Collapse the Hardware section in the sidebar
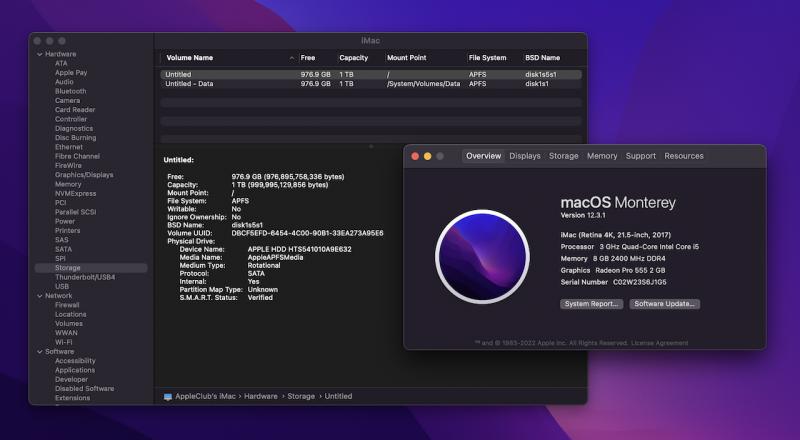This screenshot has width=800, height=440. point(40,54)
